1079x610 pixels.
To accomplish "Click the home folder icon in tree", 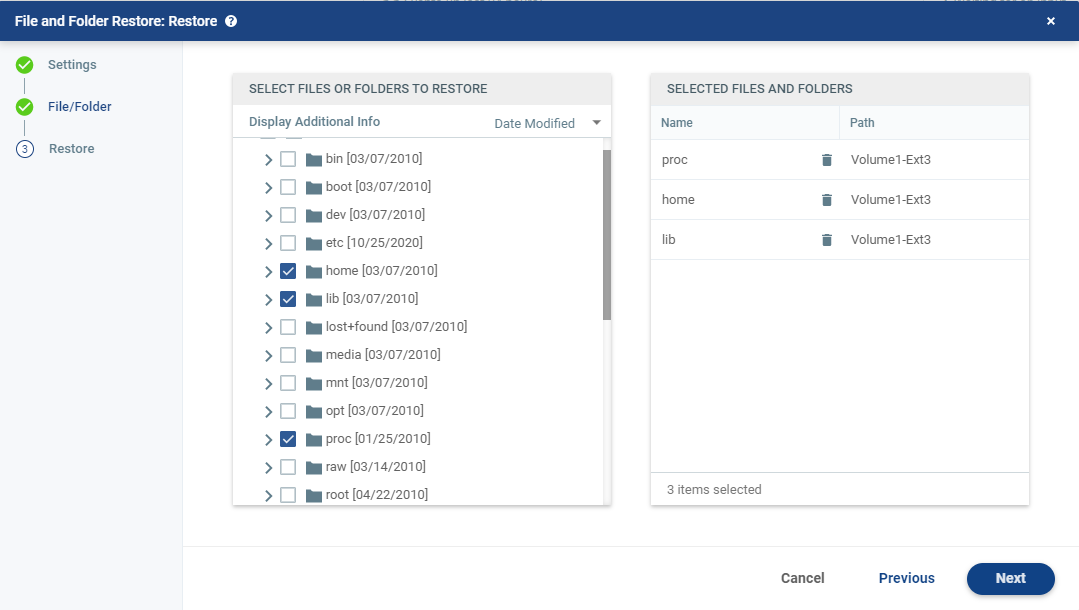I will (314, 271).
